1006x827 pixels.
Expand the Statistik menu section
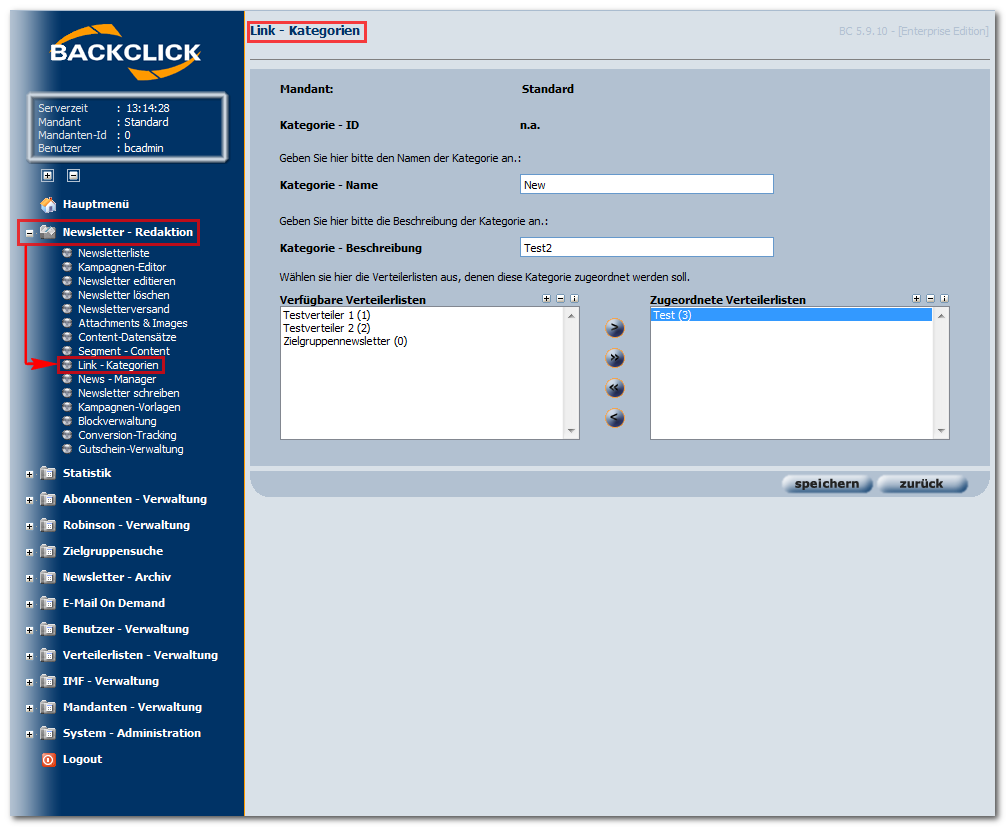[30, 474]
